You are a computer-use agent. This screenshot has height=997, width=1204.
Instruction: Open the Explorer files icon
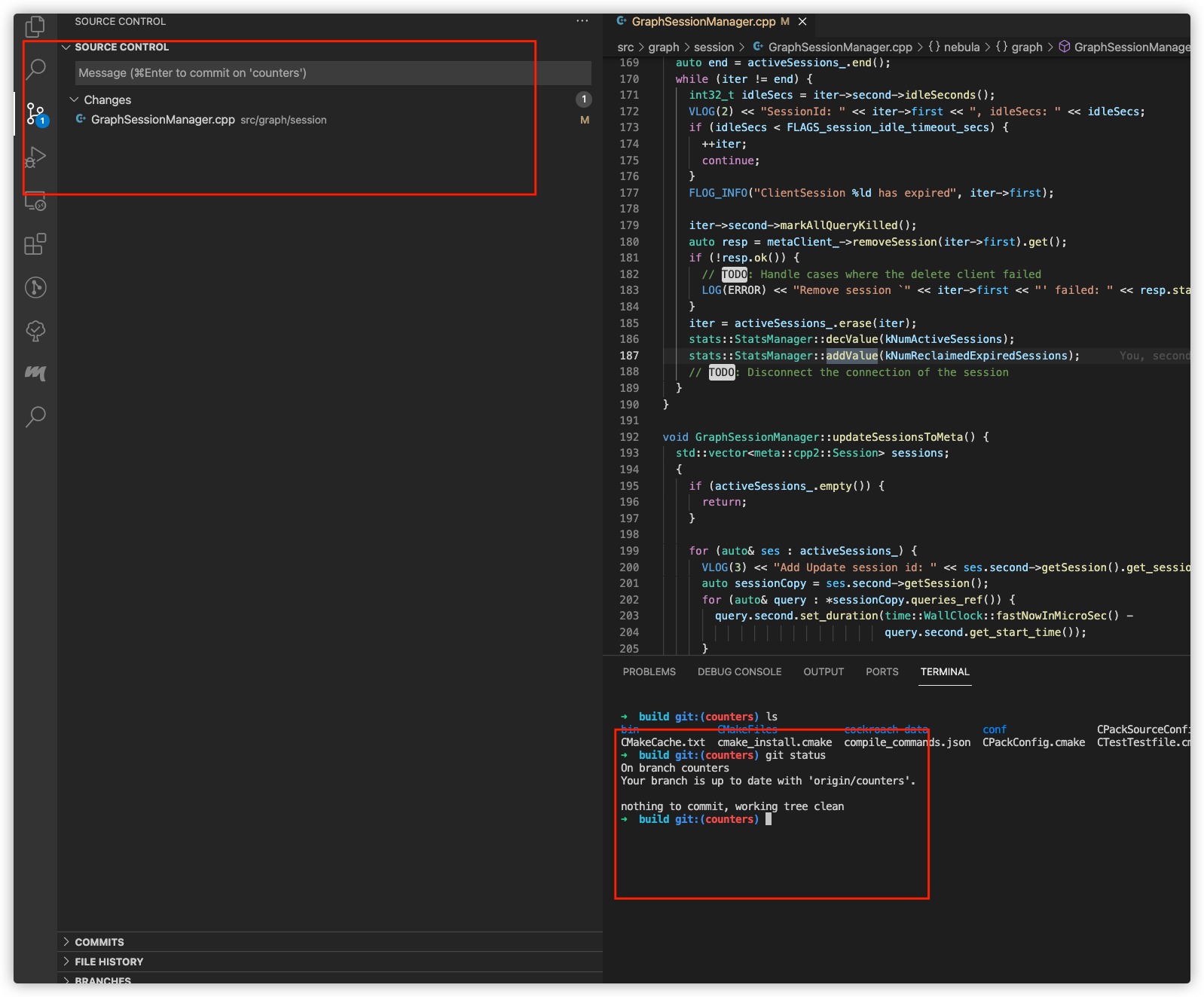(x=35, y=26)
